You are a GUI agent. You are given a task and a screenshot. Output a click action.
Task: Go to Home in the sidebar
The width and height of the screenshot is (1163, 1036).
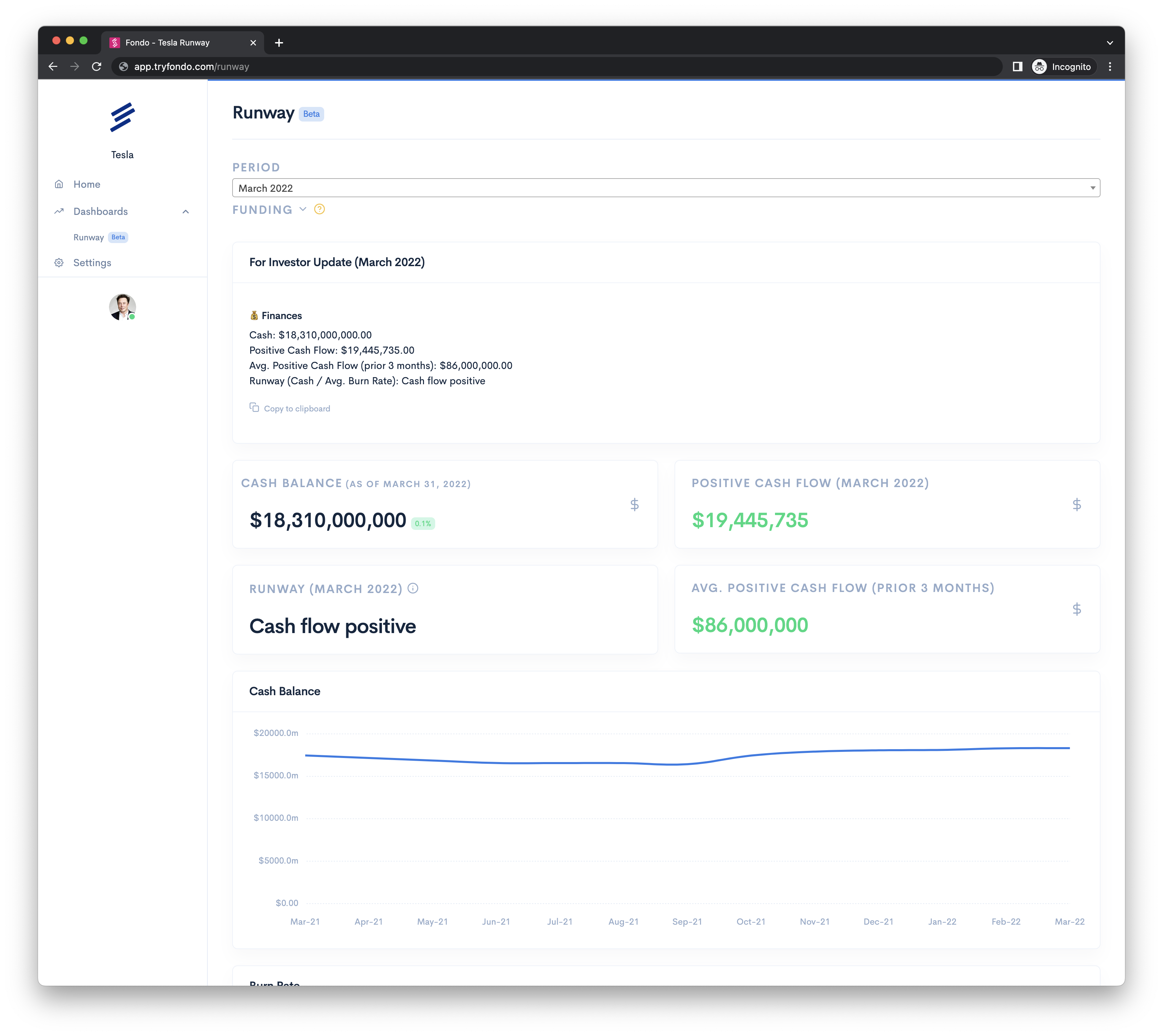click(87, 184)
